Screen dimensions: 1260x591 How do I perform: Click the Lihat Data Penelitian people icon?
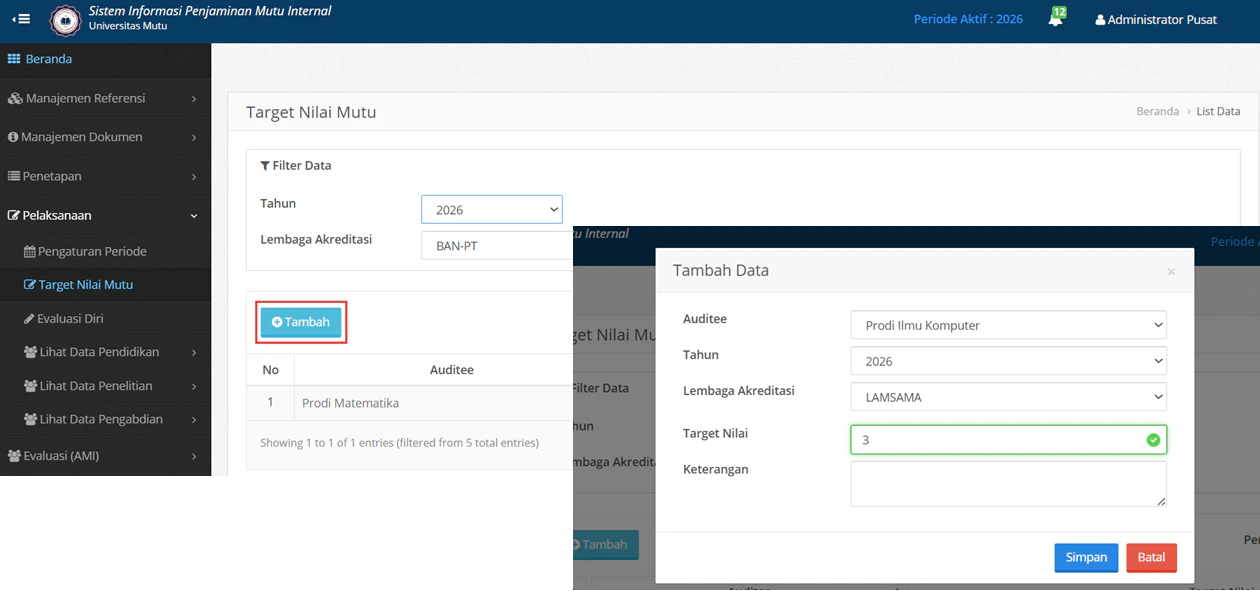coord(31,386)
